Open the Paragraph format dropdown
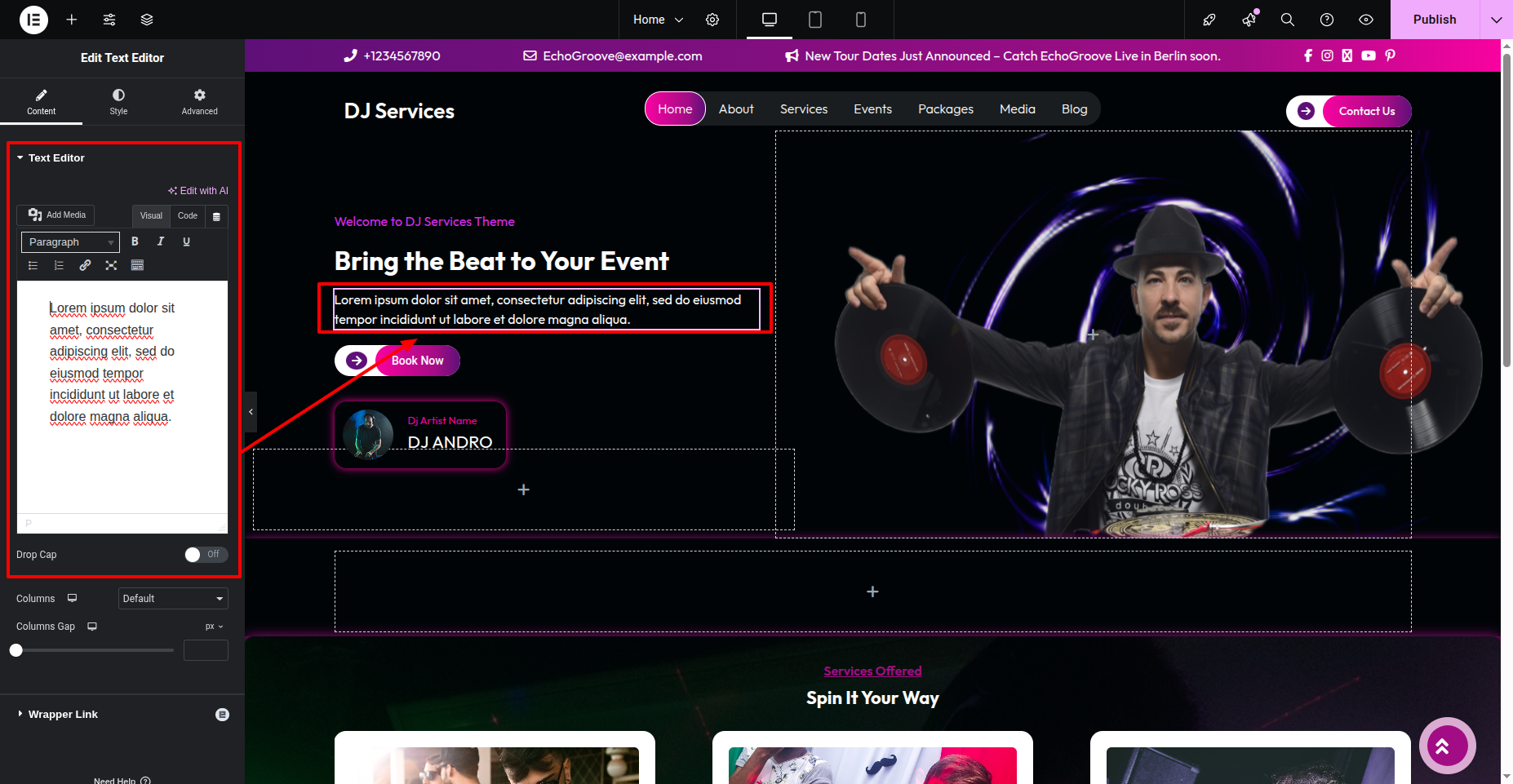 coord(70,242)
